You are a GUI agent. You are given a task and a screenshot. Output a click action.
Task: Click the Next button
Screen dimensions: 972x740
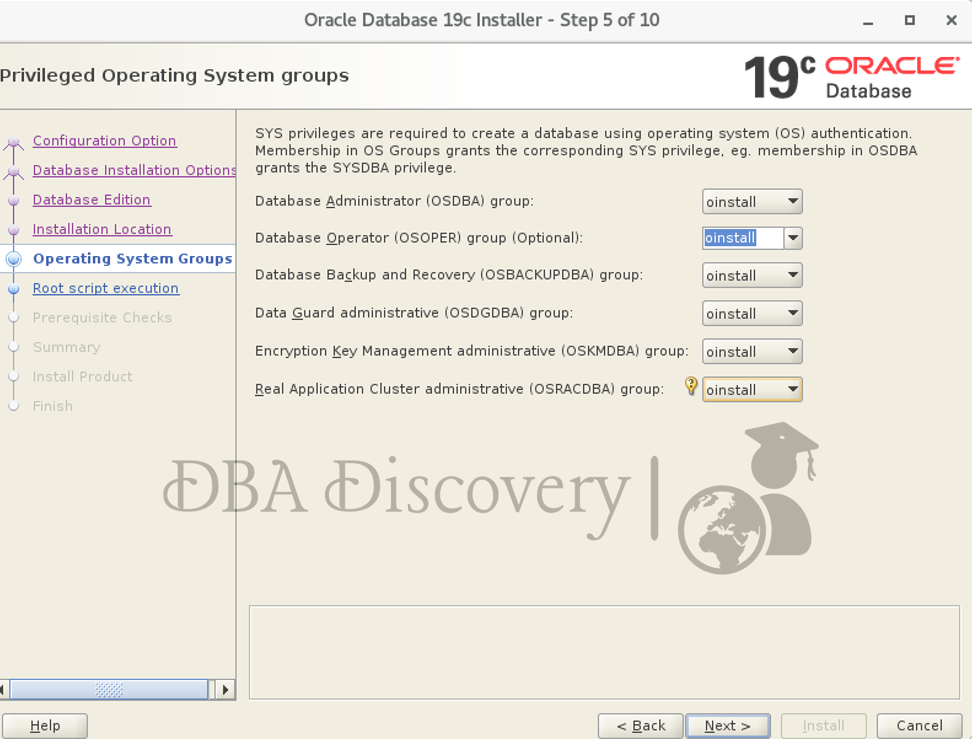(x=726, y=726)
